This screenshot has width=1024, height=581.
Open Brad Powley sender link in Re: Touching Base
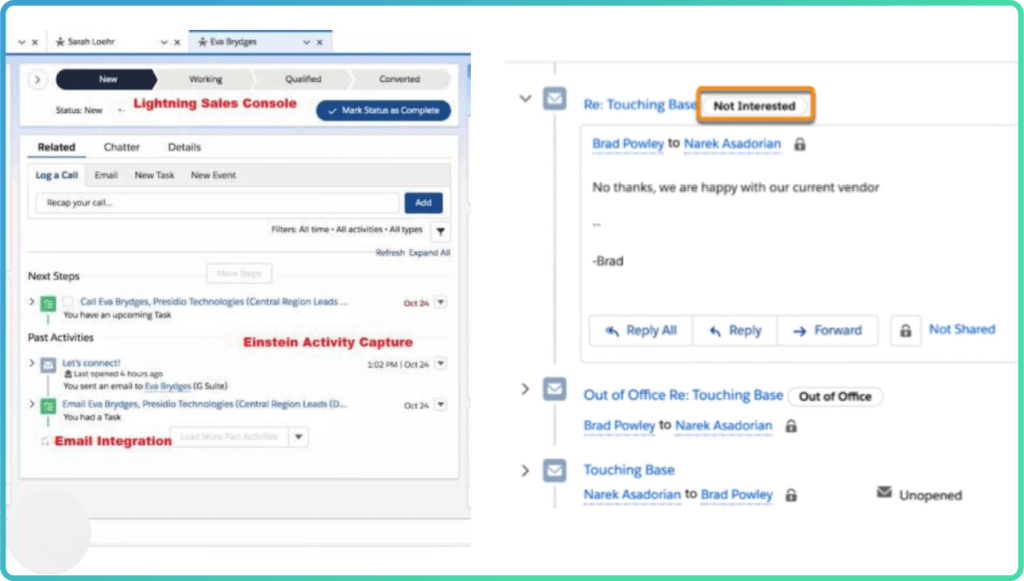[x=628, y=144]
